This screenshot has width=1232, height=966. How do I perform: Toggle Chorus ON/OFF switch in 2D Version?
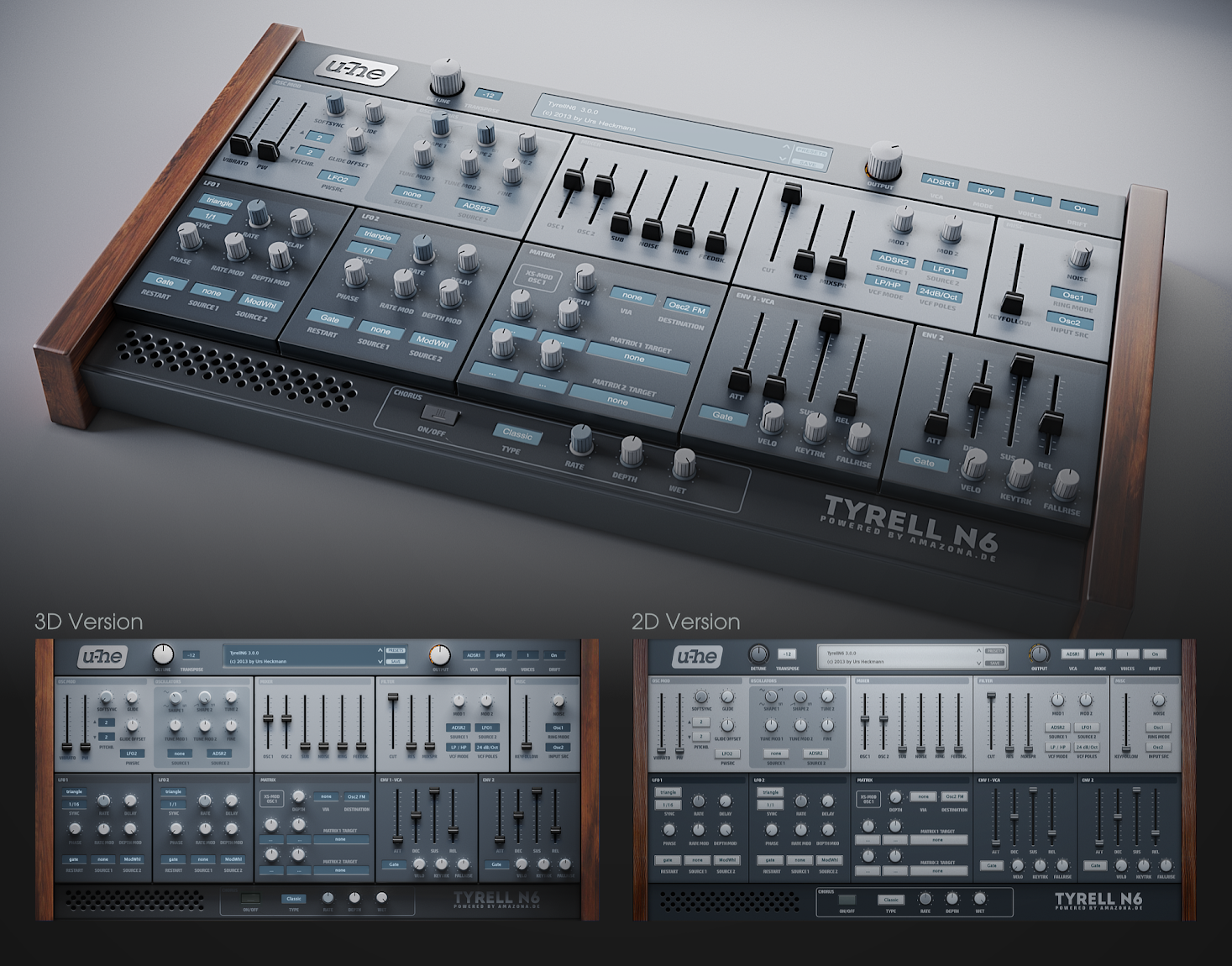pyautogui.click(x=847, y=900)
